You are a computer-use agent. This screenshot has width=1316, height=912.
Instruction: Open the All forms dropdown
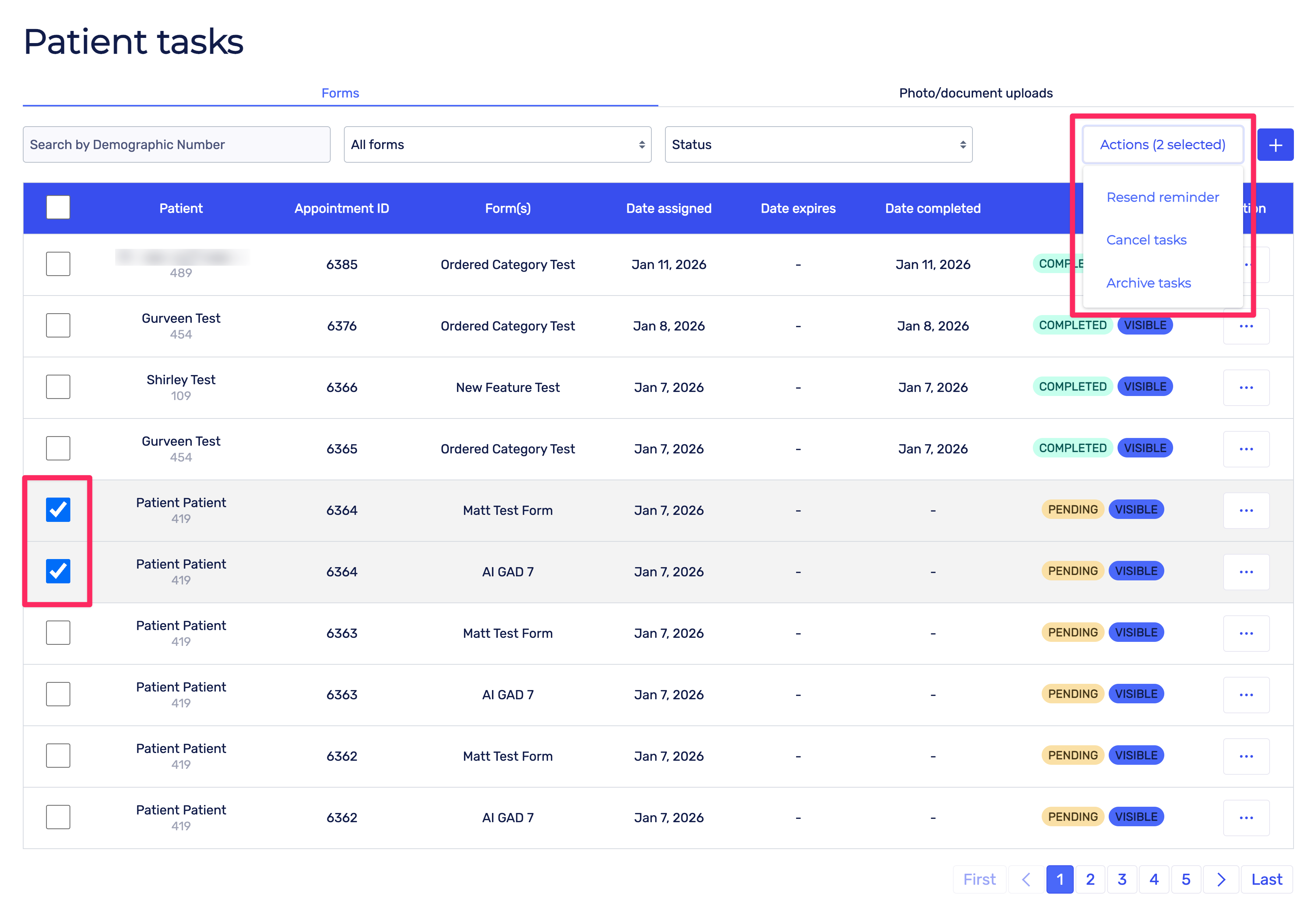point(497,145)
